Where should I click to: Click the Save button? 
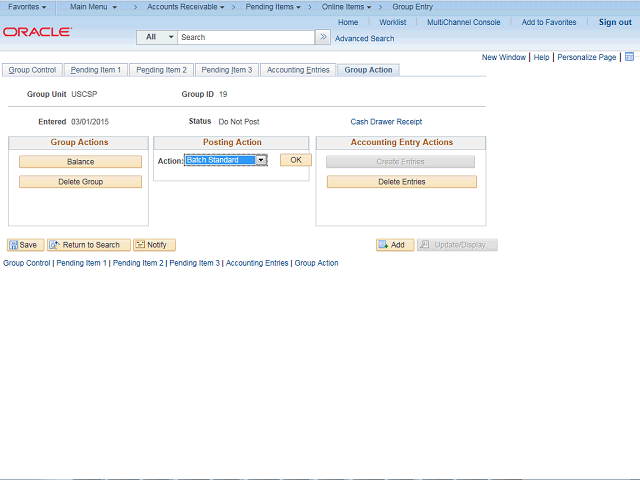[25, 245]
